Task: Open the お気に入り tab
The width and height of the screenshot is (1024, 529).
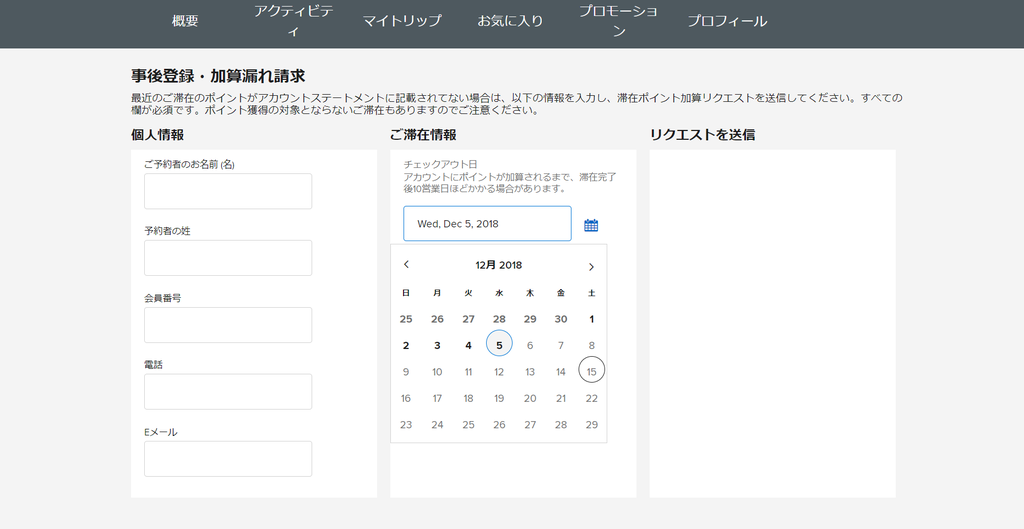Action: point(510,21)
